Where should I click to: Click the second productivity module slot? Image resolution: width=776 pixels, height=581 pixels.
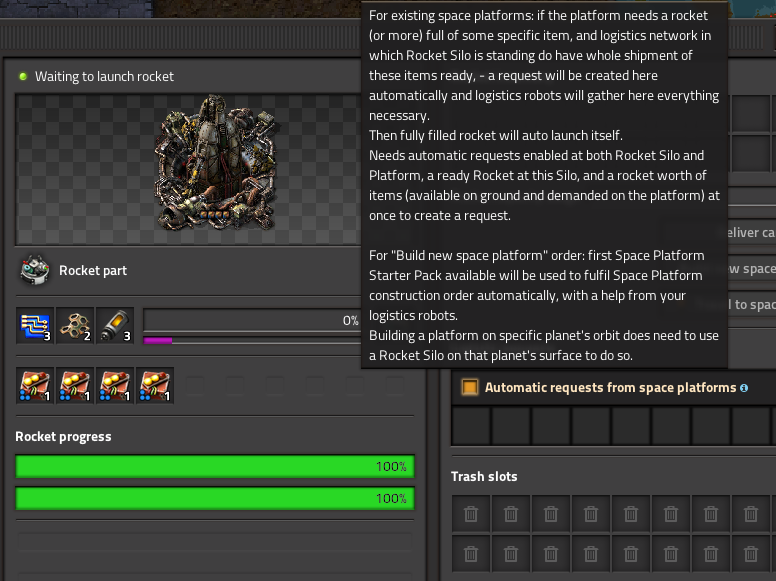(x=75, y=386)
